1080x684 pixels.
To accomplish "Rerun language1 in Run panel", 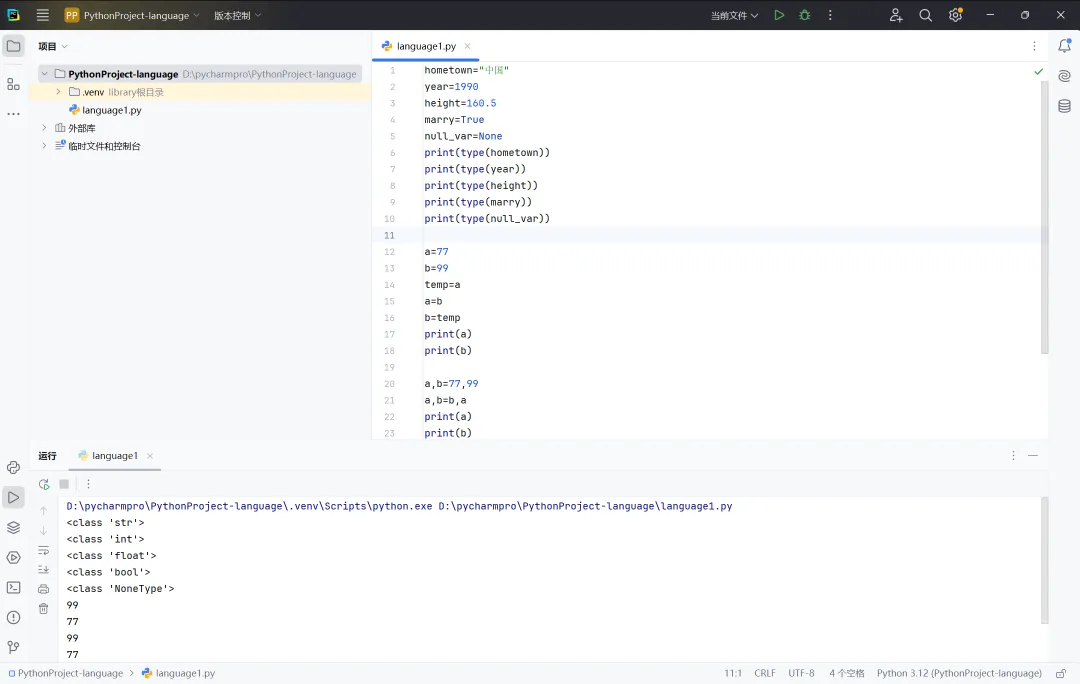I will pos(44,484).
